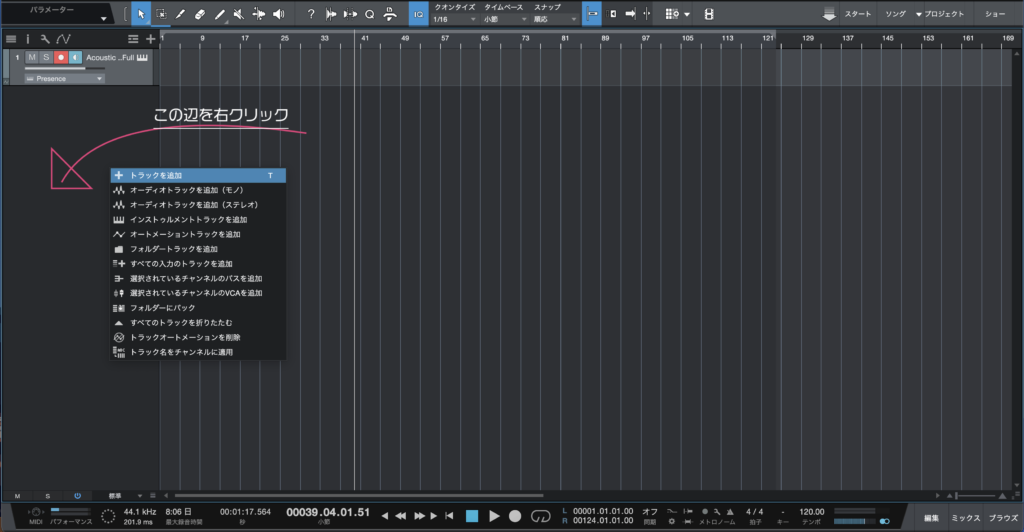Solo the Acoustic Full track
The height and width of the screenshot is (532, 1024).
click(46, 58)
